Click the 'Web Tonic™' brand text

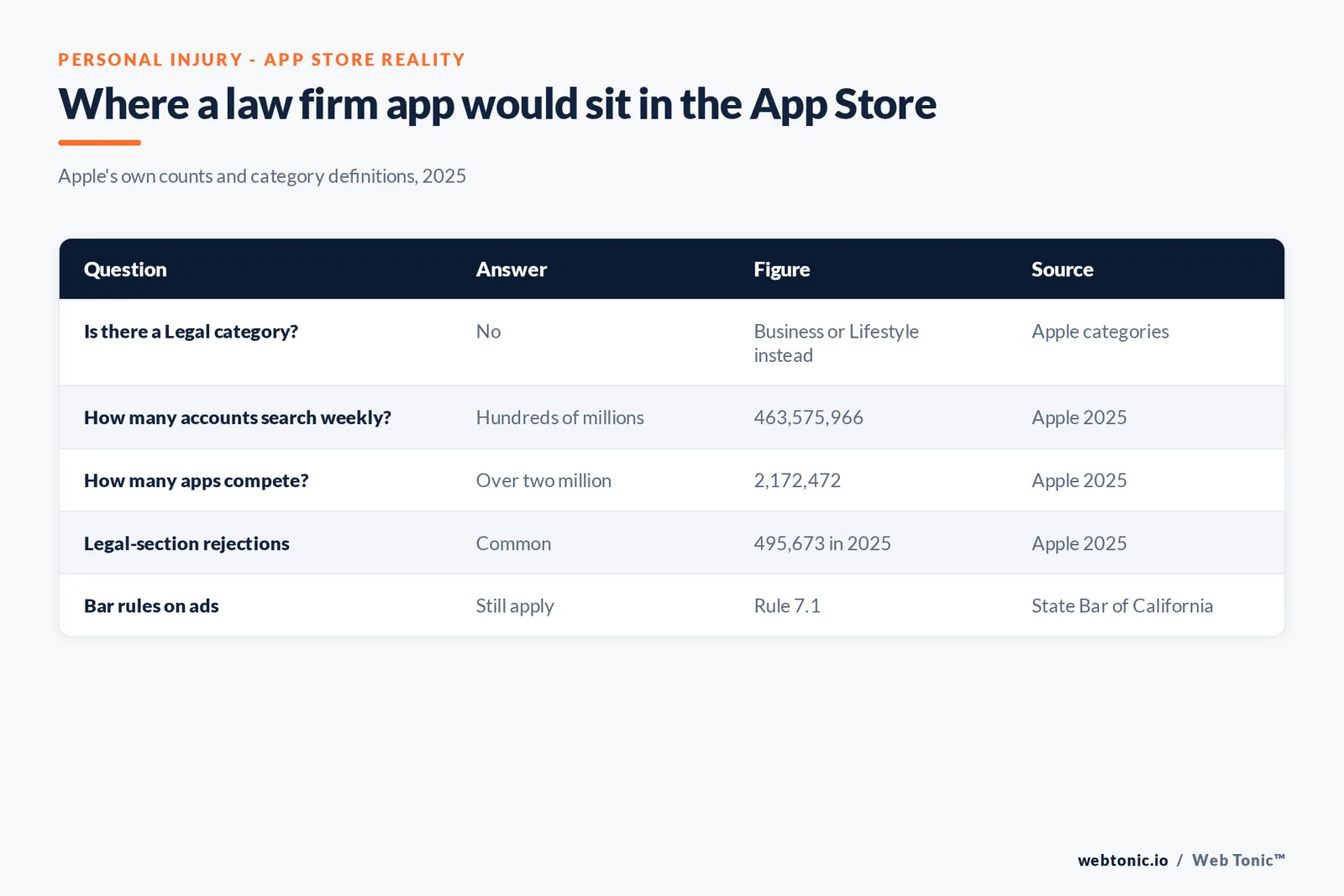tap(1238, 860)
